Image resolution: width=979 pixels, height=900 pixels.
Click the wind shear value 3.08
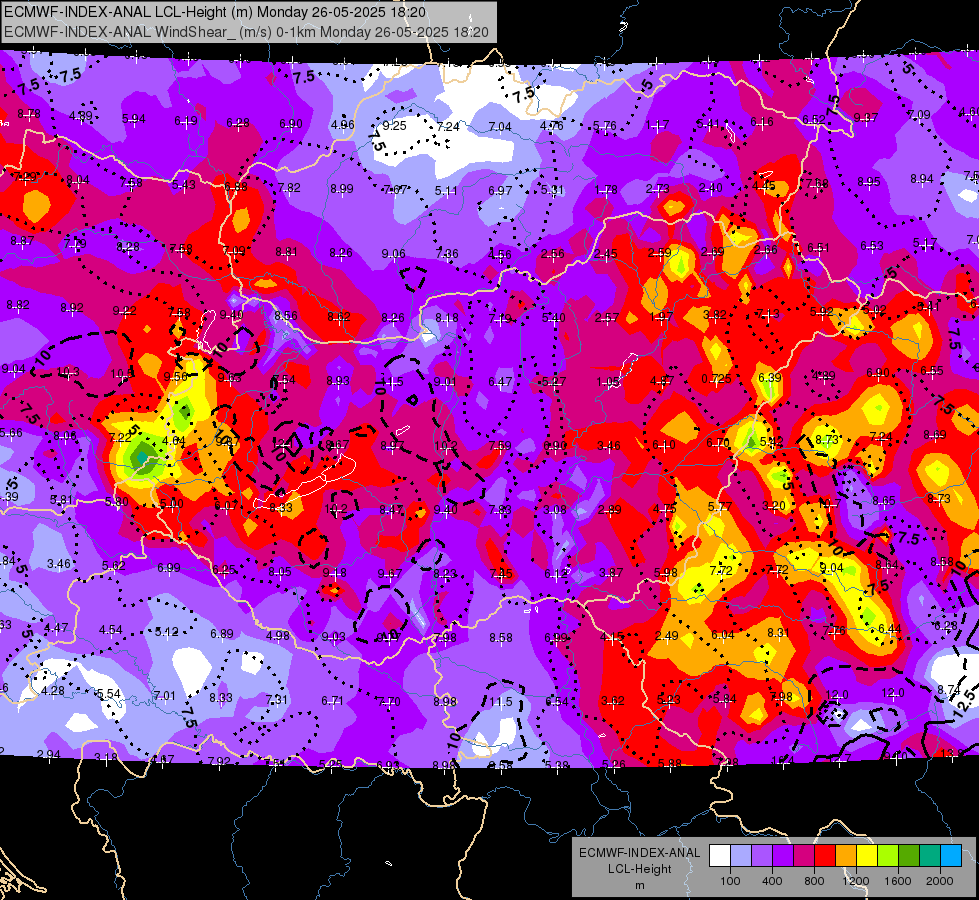(x=554, y=510)
